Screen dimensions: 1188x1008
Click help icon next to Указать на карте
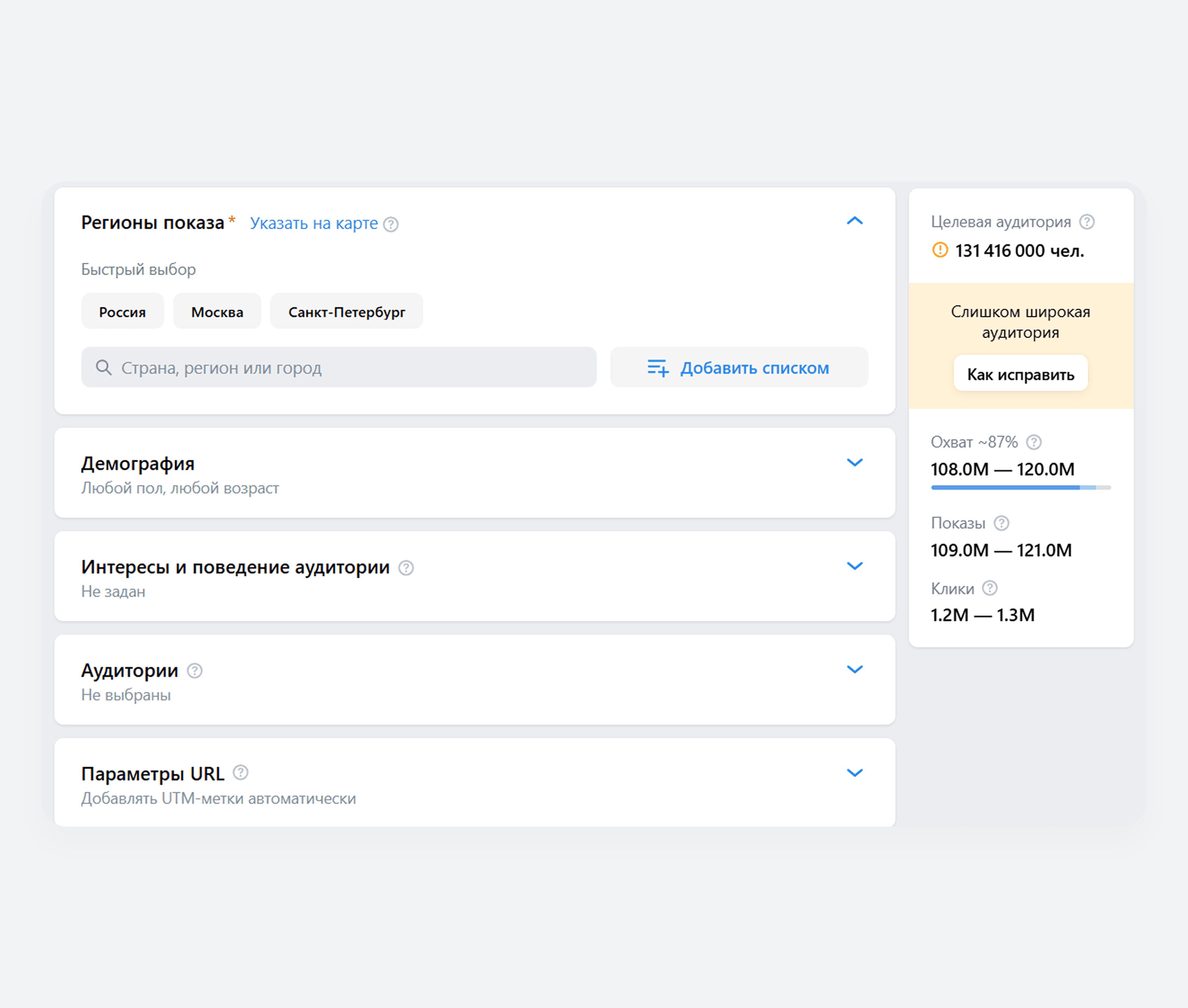pyautogui.click(x=391, y=224)
